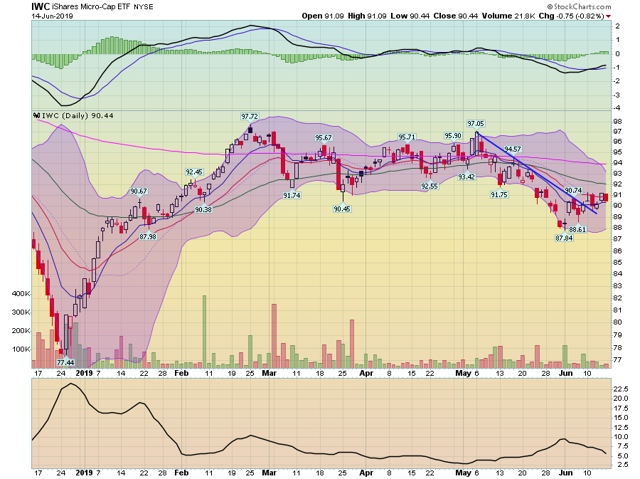The width and height of the screenshot is (640, 479).
Task: Click the IWC ticker symbol title
Action: (41, 7)
